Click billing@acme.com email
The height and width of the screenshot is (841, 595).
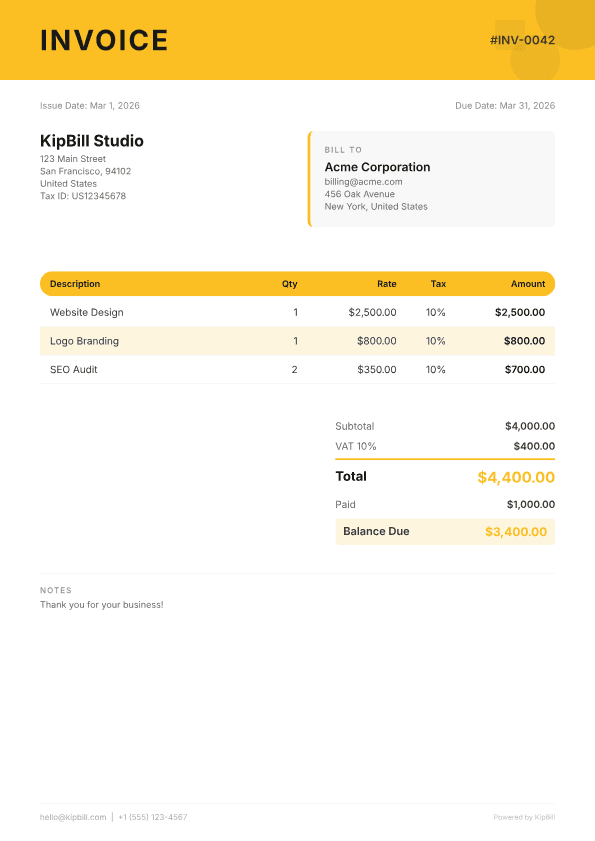pos(363,182)
